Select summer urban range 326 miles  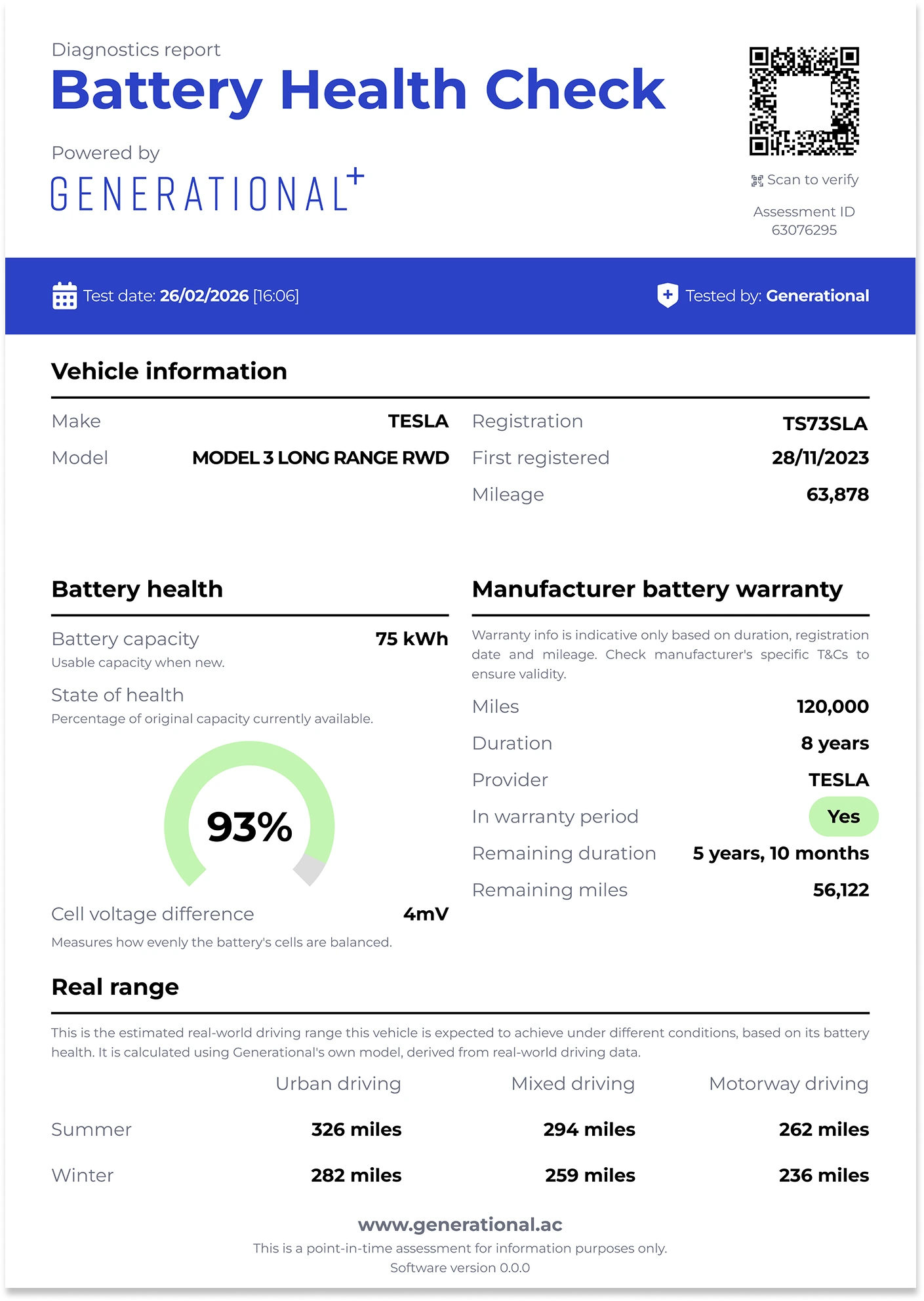[x=356, y=1129]
